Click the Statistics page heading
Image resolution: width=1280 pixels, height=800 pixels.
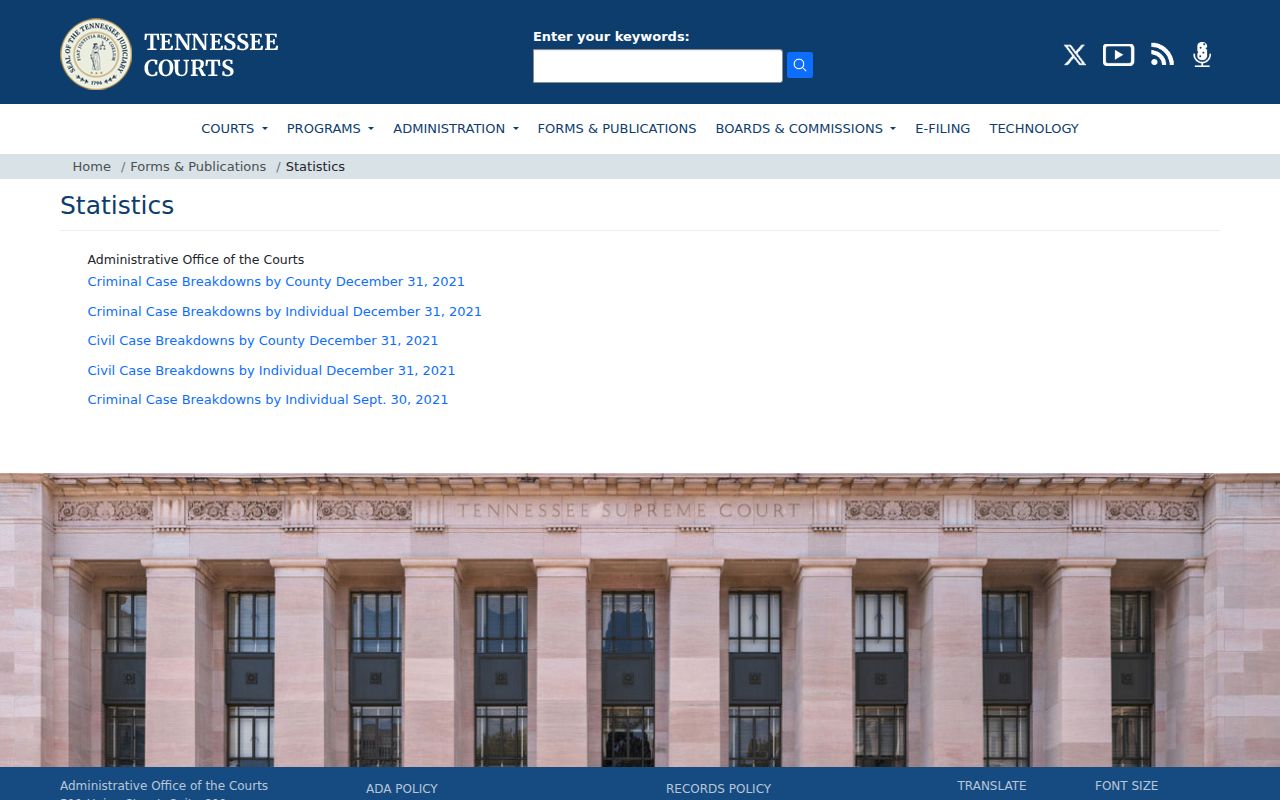pyautogui.click(x=117, y=205)
